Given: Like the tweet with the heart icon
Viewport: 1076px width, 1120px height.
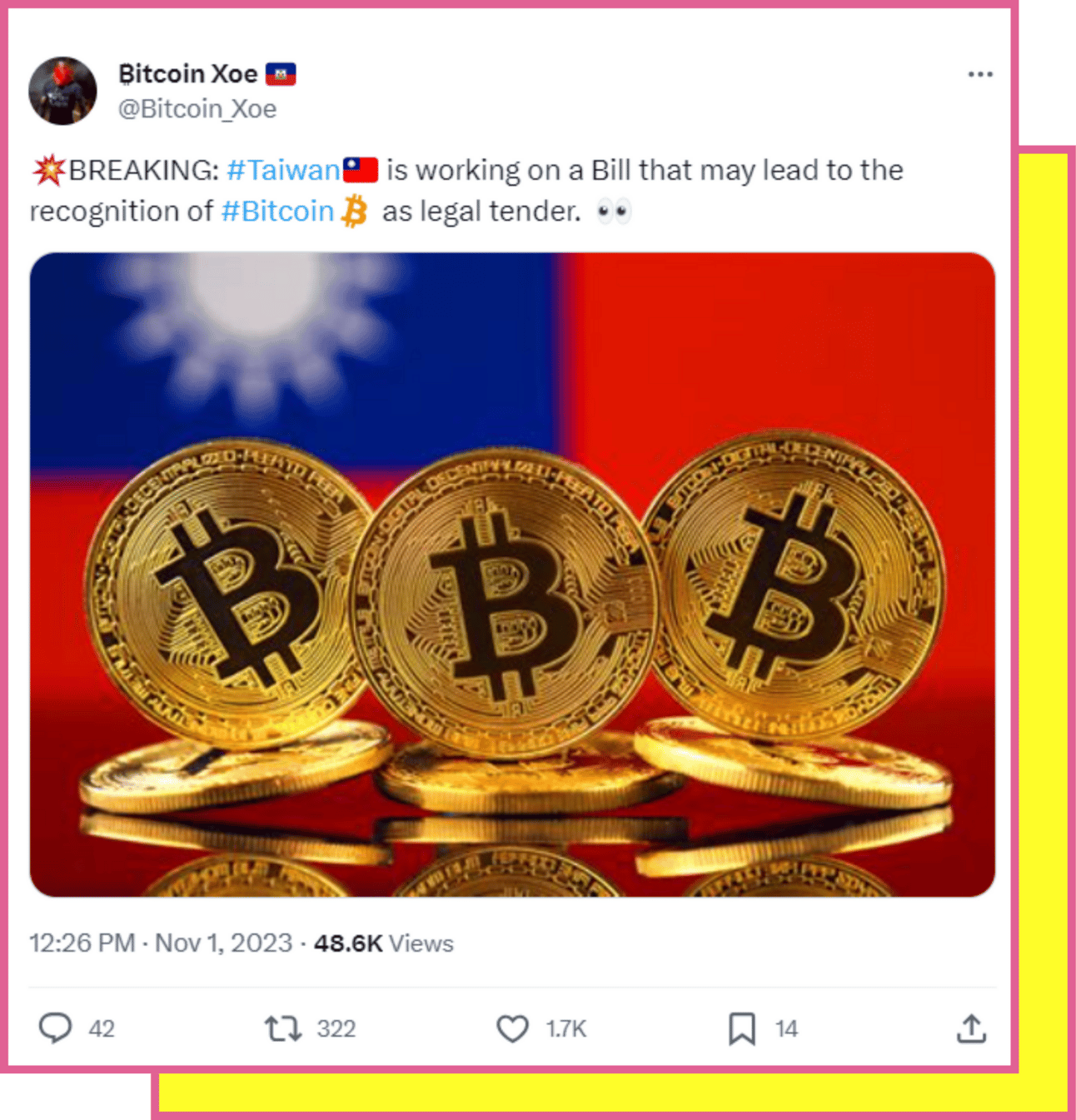Looking at the screenshot, I should [512, 1029].
